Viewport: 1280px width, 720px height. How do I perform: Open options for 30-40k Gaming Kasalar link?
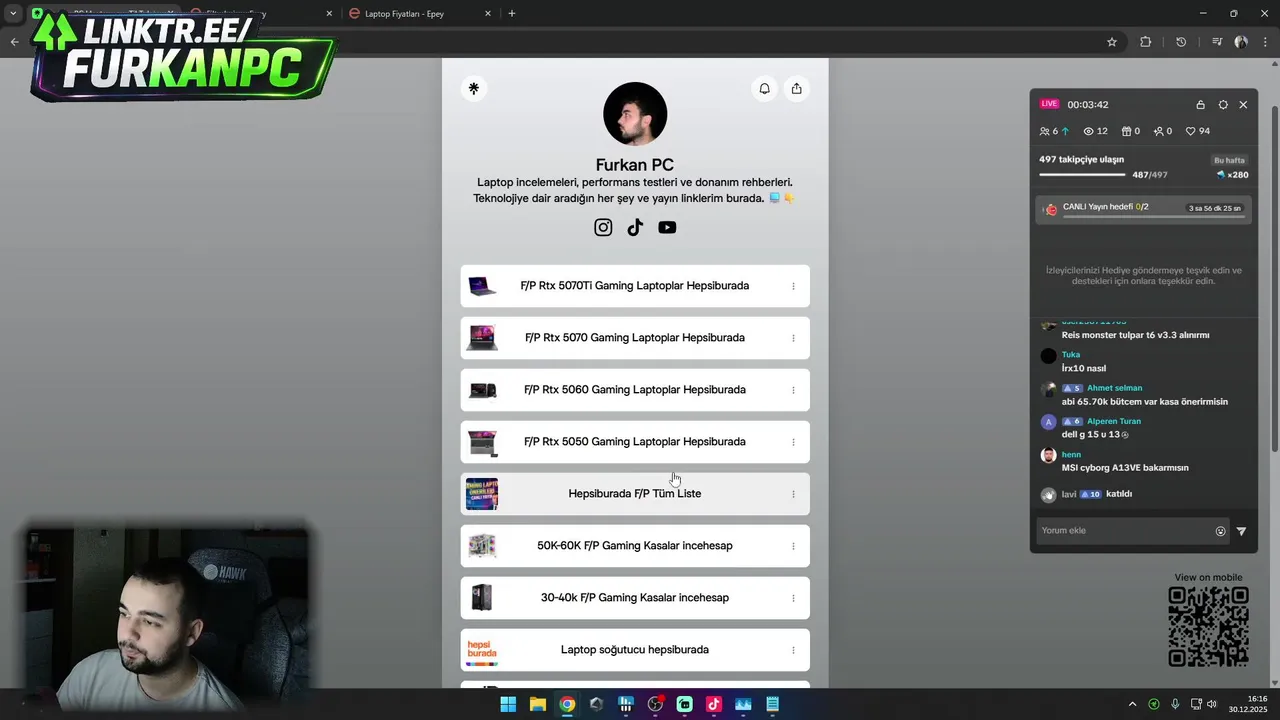(x=793, y=598)
